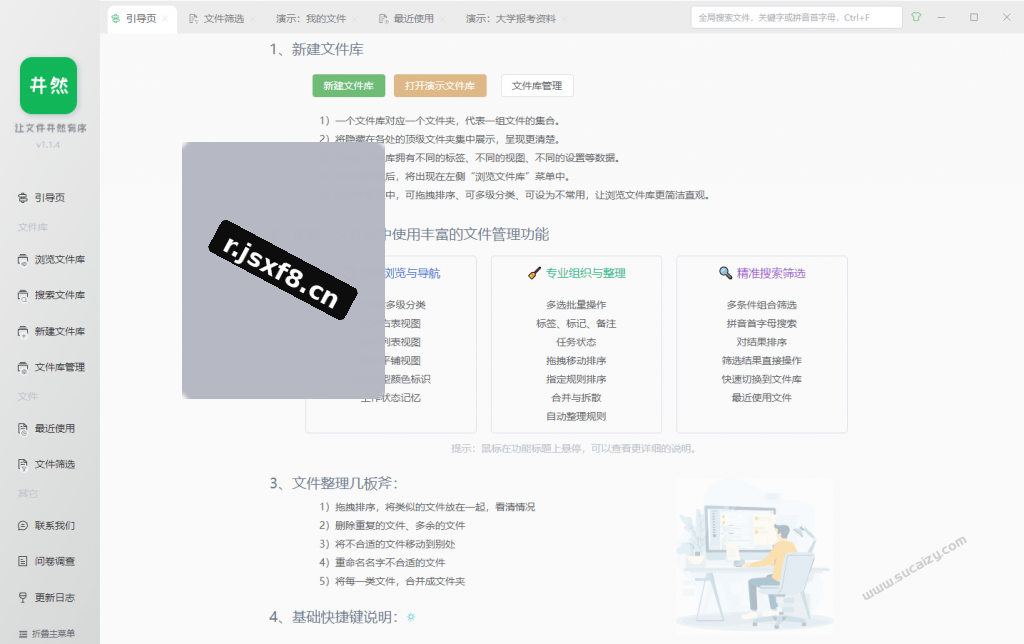
Task: Open 搜索文件库 in the sidebar
Action: (51, 295)
